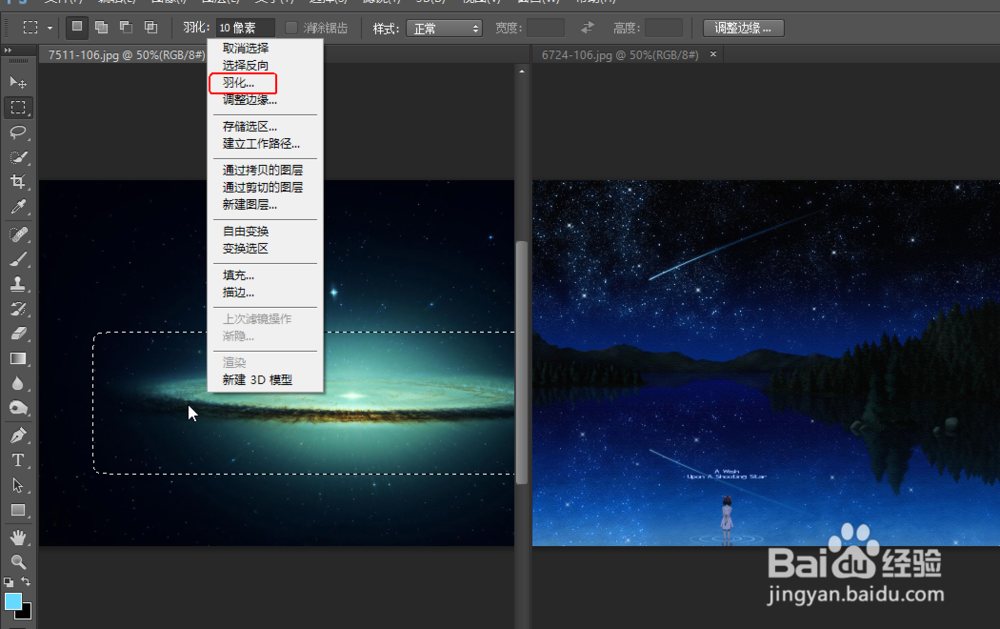Select the Sponge tool
Screen dimensions: 1000x629
pyautogui.click(x=18, y=408)
